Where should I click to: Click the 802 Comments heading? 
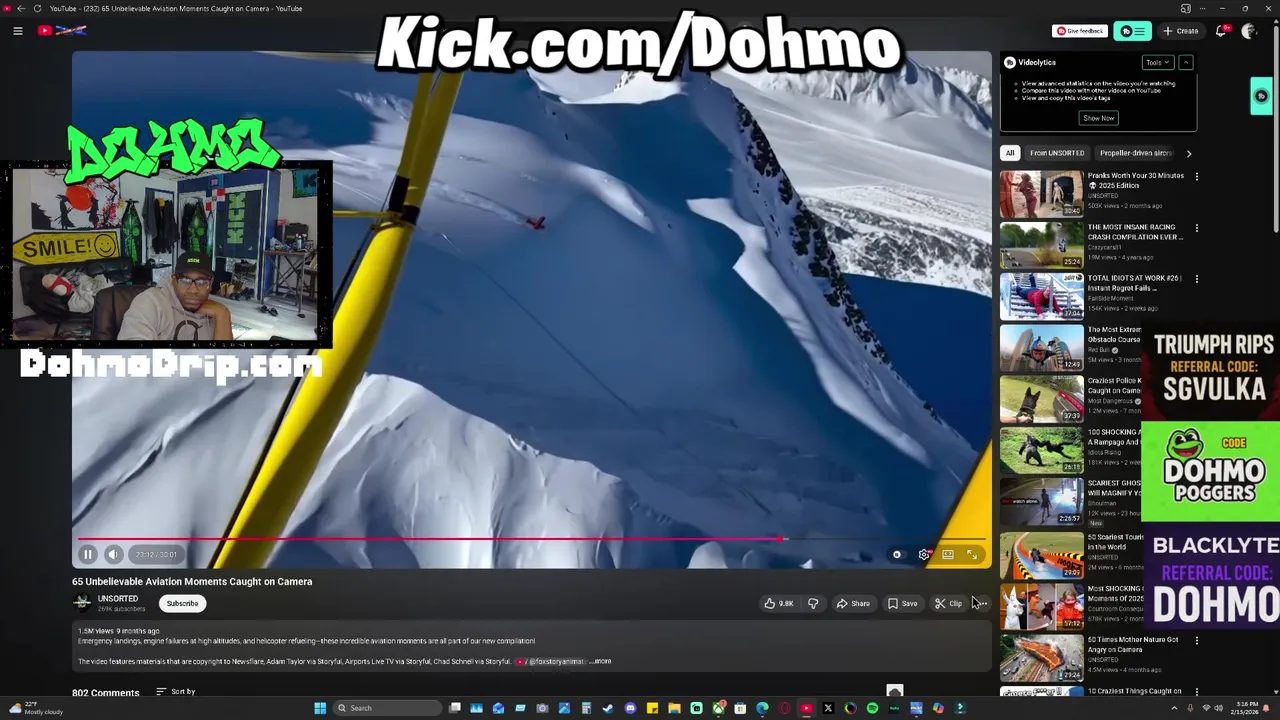105,692
